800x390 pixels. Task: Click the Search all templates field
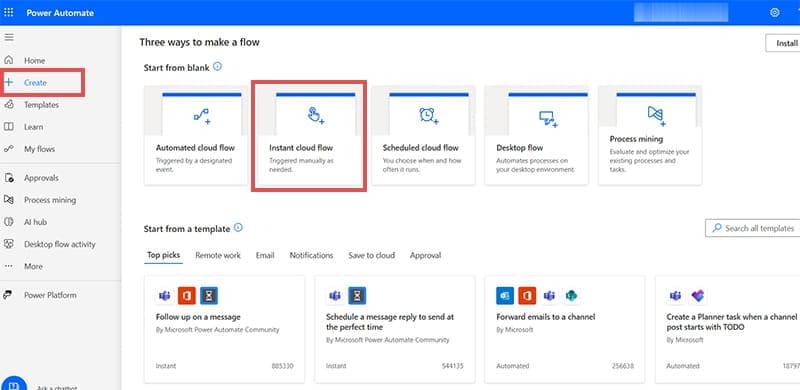[753, 228]
